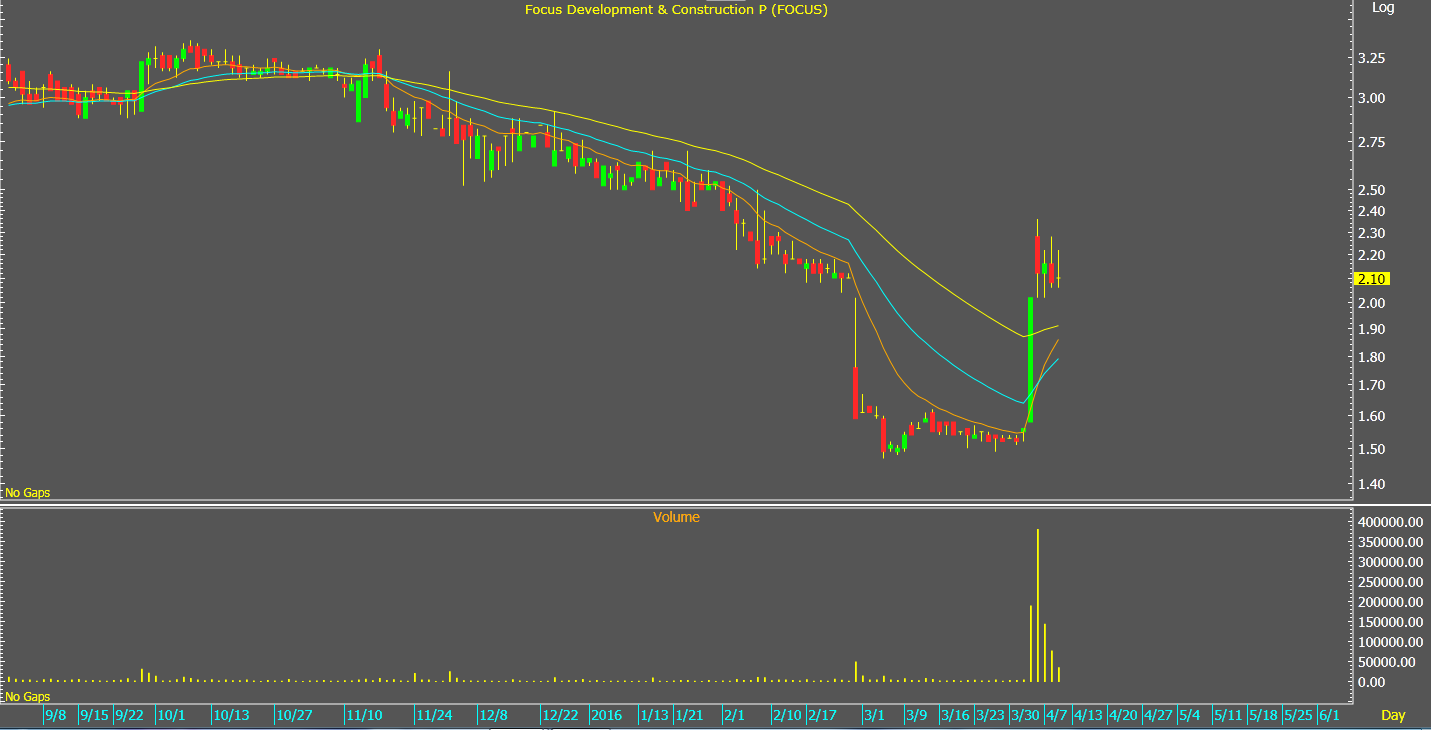This screenshot has width=1431, height=730.
Task: Click the 9/8 date marker
Action: (x=56, y=715)
